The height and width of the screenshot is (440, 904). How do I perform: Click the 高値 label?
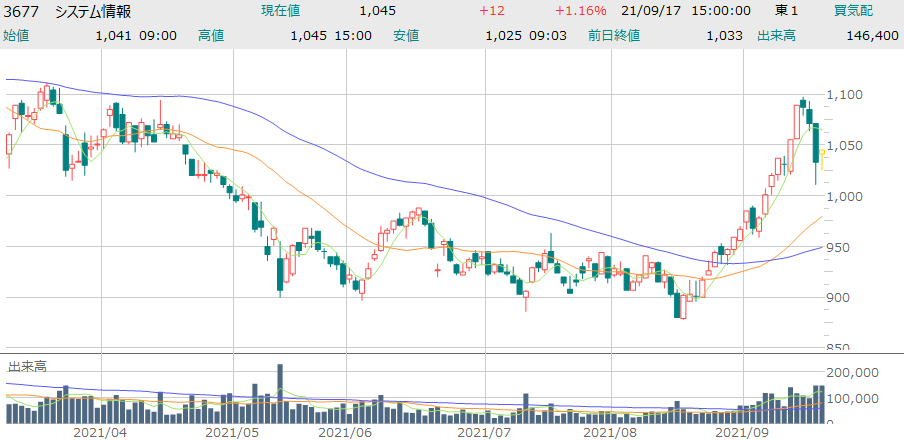point(211,35)
